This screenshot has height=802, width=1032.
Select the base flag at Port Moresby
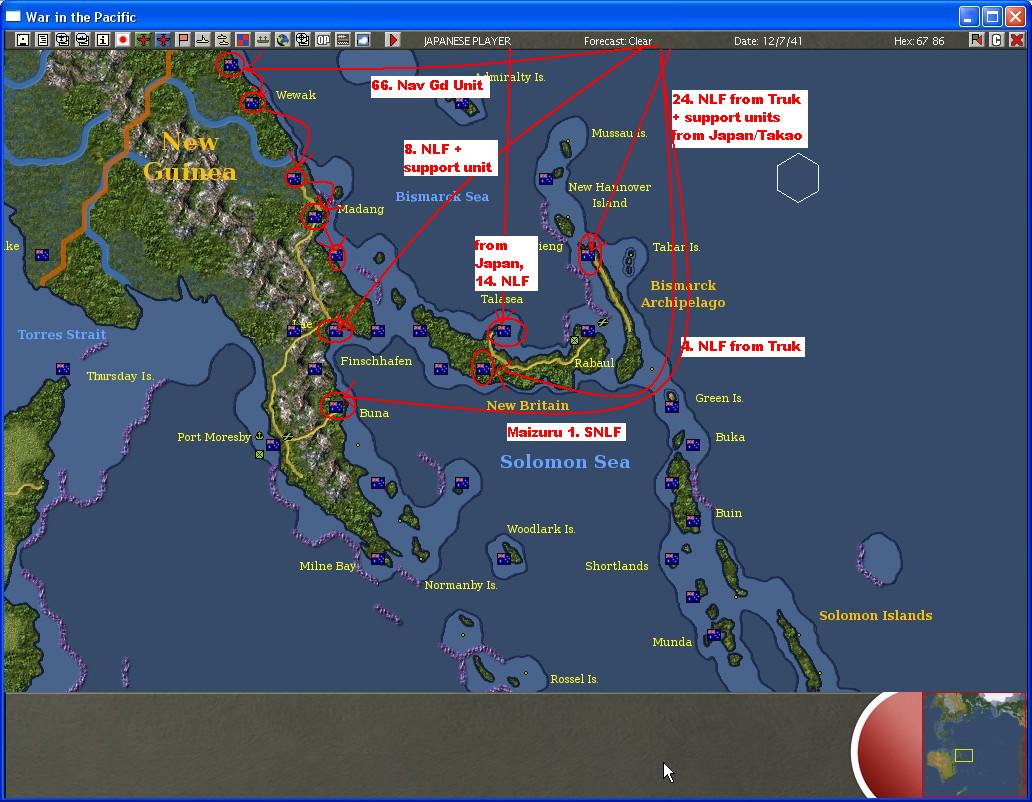(273, 445)
